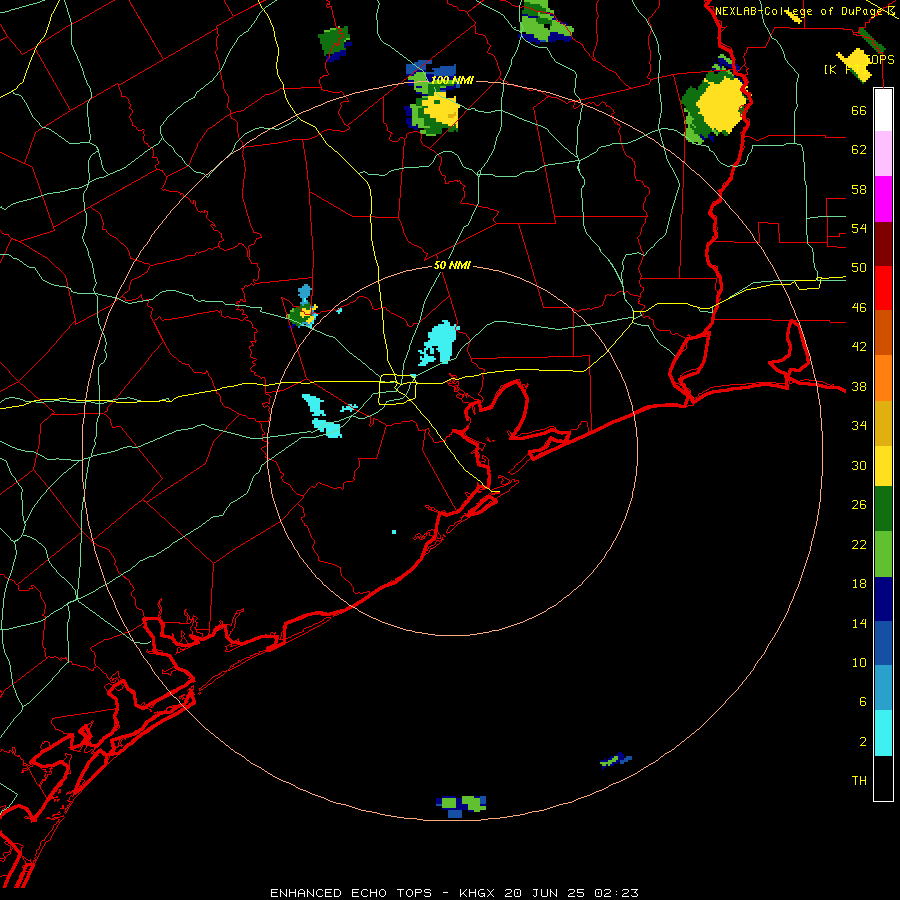Screen dimensions: 900x900
Task: Click the "42" scale label
Action: [x=859, y=347]
